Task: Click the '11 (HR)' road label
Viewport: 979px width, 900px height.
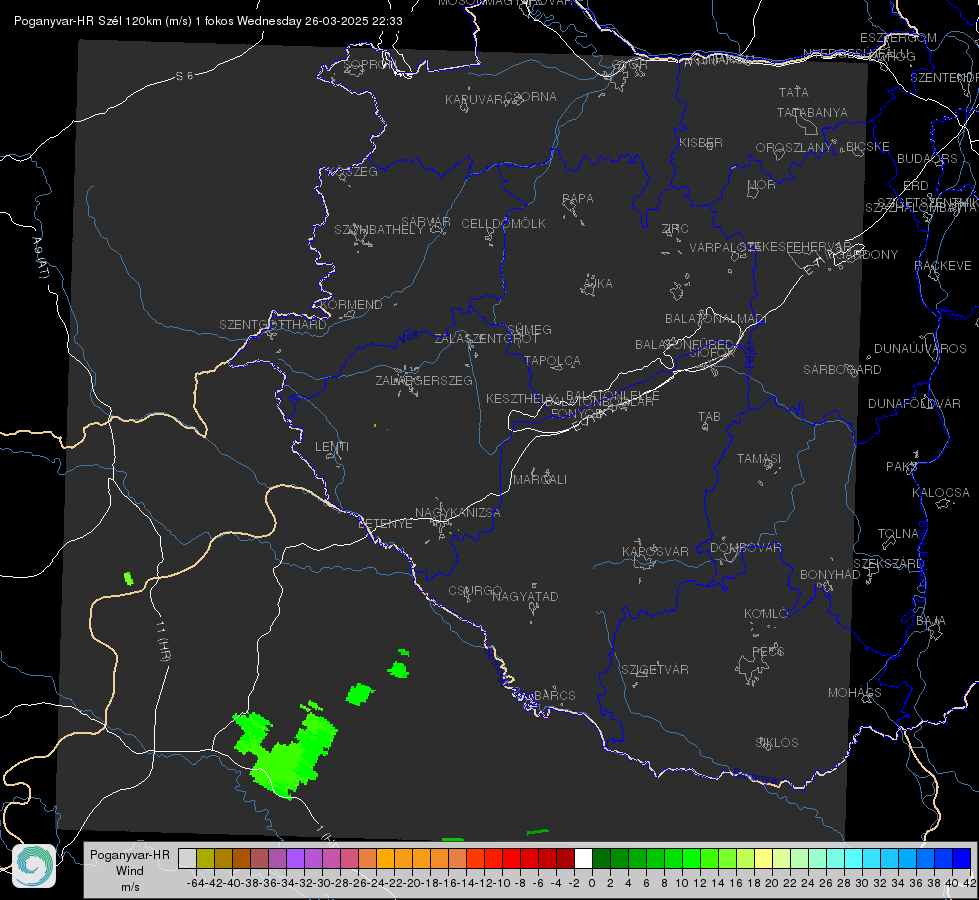Action: tap(163, 641)
